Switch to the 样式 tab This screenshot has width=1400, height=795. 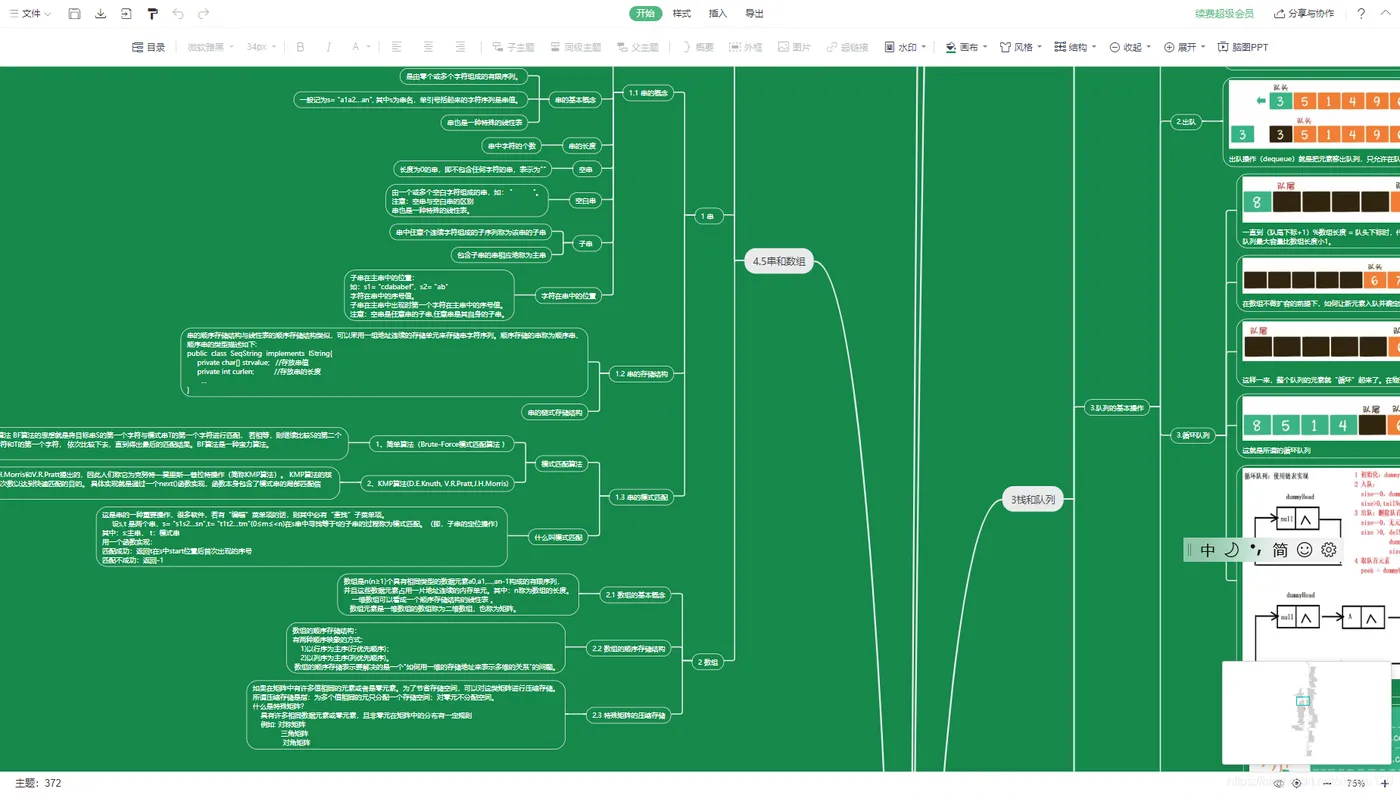(682, 14)
